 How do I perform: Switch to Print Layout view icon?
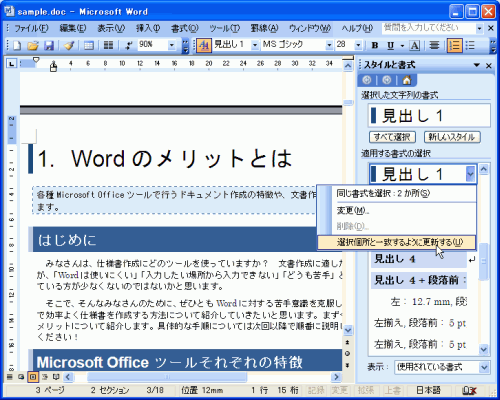point(33,377)
